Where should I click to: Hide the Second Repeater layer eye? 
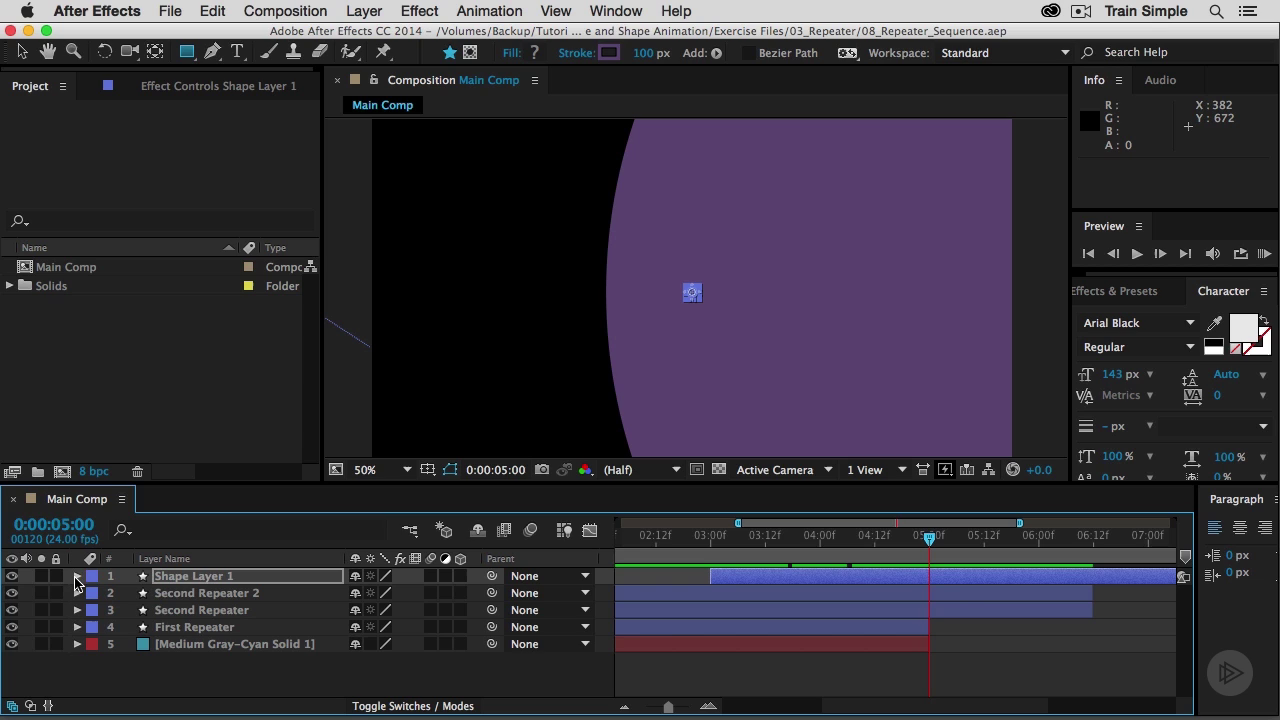12,610
